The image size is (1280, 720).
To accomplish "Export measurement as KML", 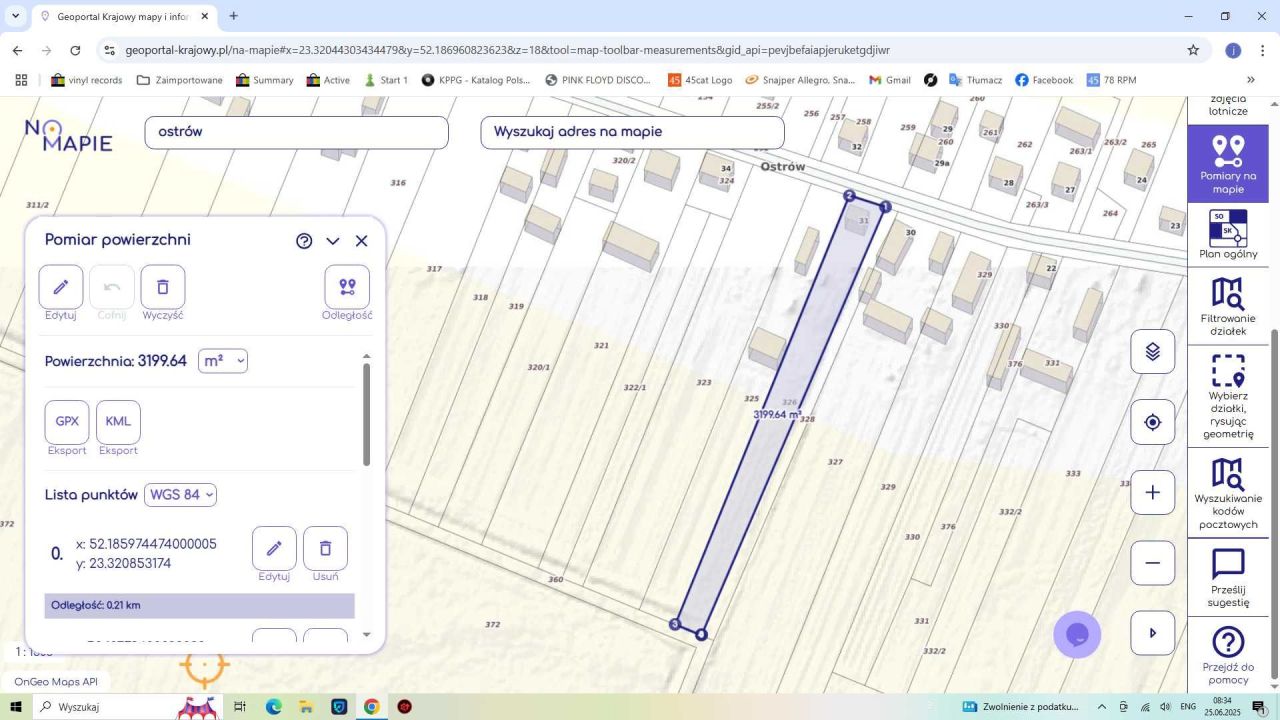I will point(118,422).
